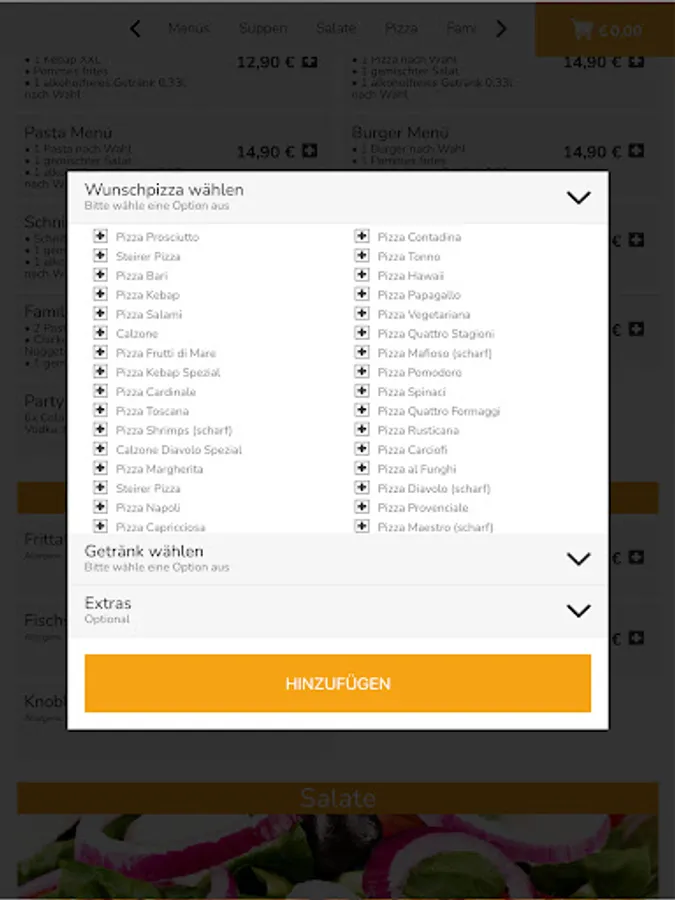Click the plus icon next to Pizza Quattro Formaggi
This screenshot has height=900, width=675.
coord(362,410)
